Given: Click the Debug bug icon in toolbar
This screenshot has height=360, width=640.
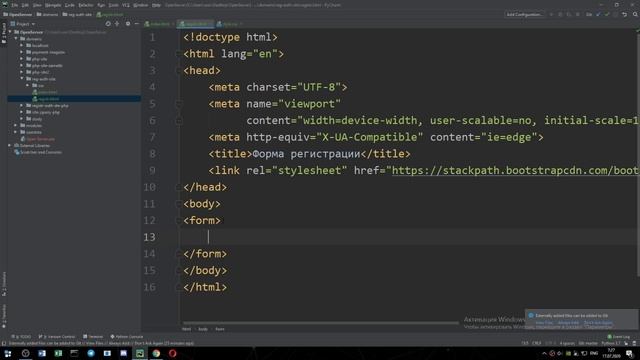Looking at the screenshot, I should pos(560,15).
